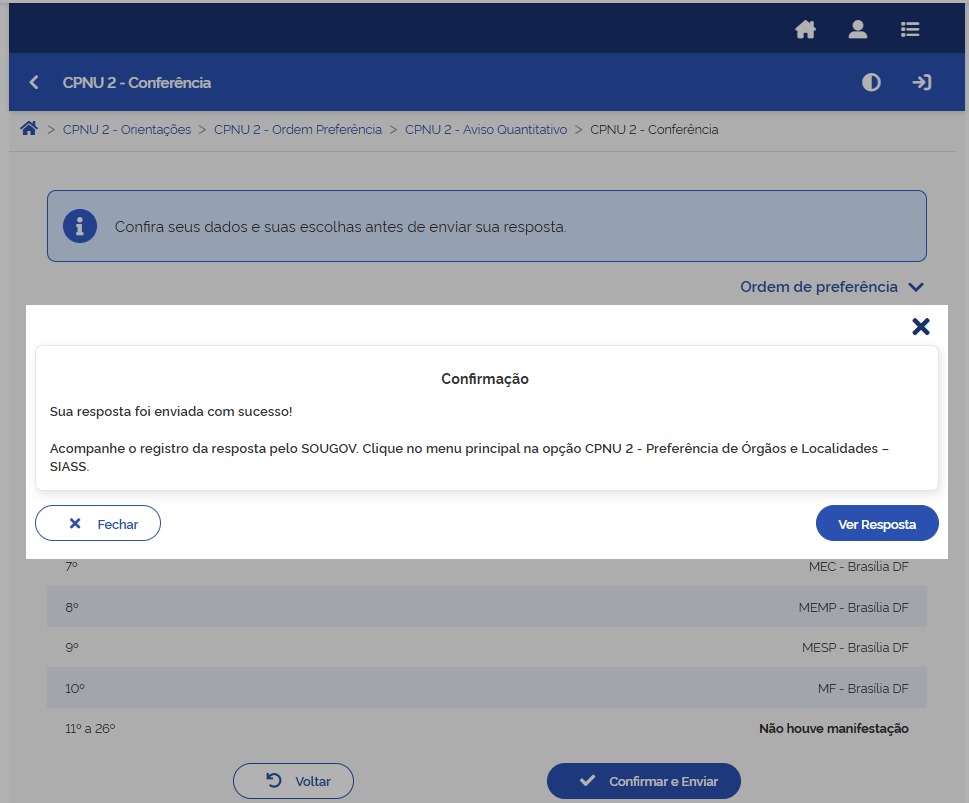
Task: Click the Confirmação dialog title
Action: coord(485,379)
